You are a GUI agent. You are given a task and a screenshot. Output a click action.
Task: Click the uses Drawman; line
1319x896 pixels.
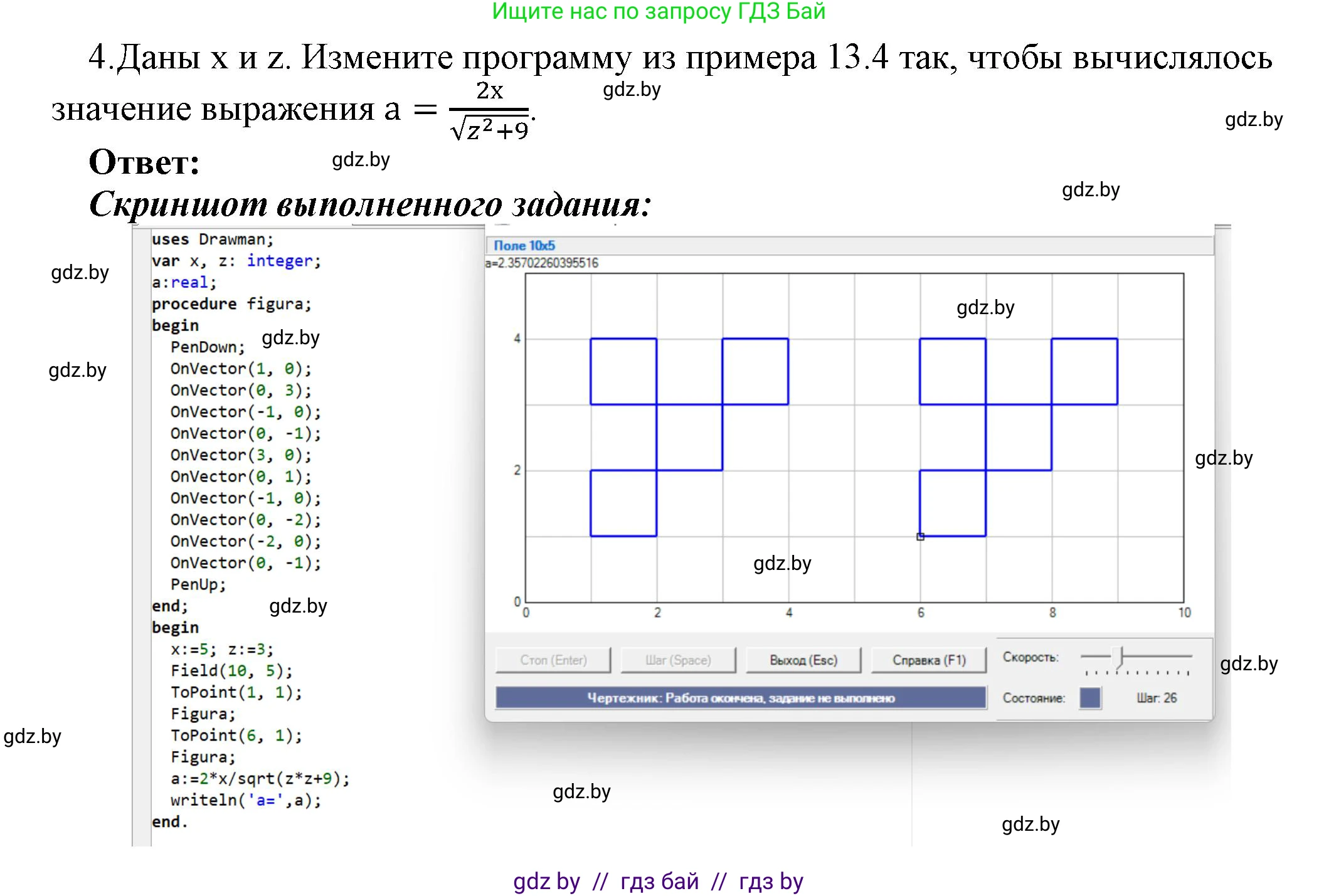click(212, 240)
